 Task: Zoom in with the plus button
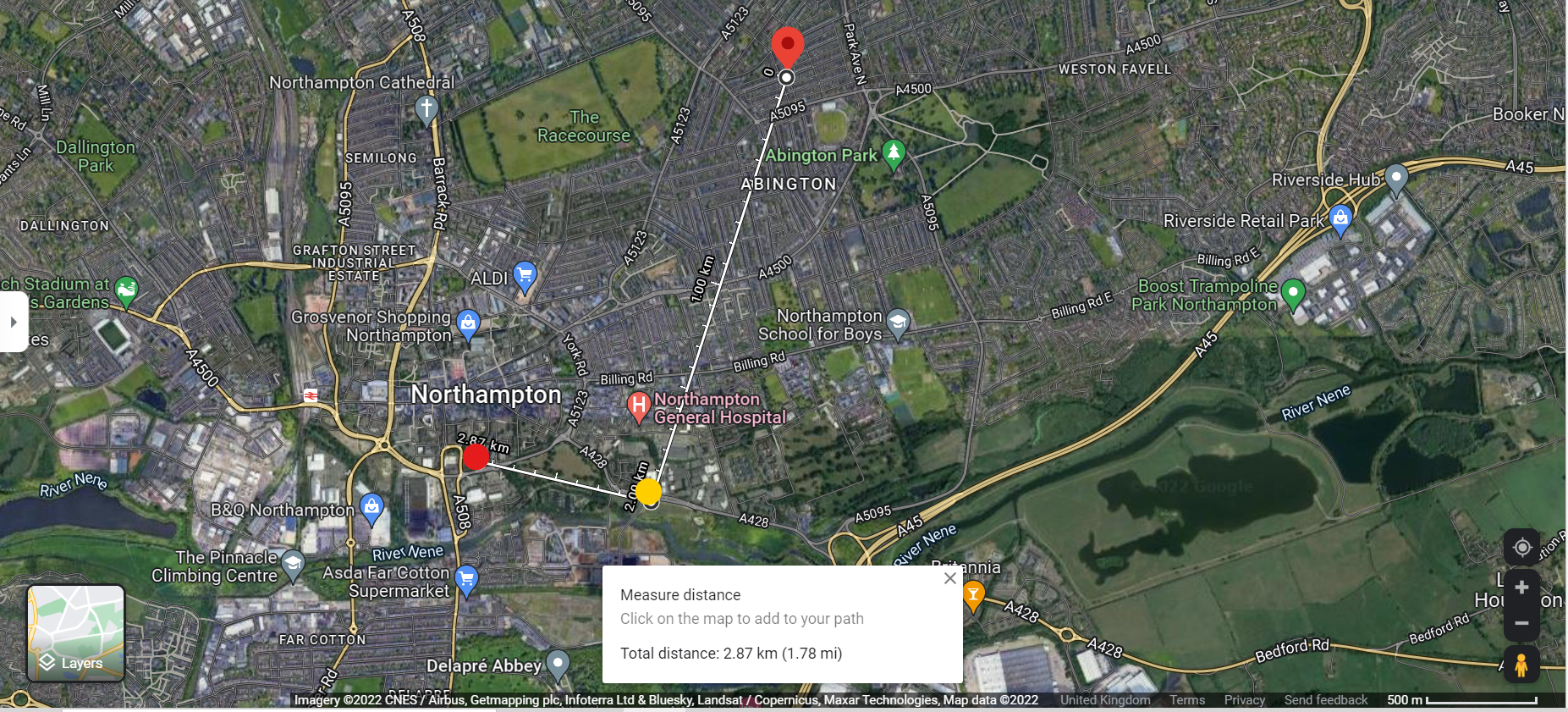(1521, 588)
